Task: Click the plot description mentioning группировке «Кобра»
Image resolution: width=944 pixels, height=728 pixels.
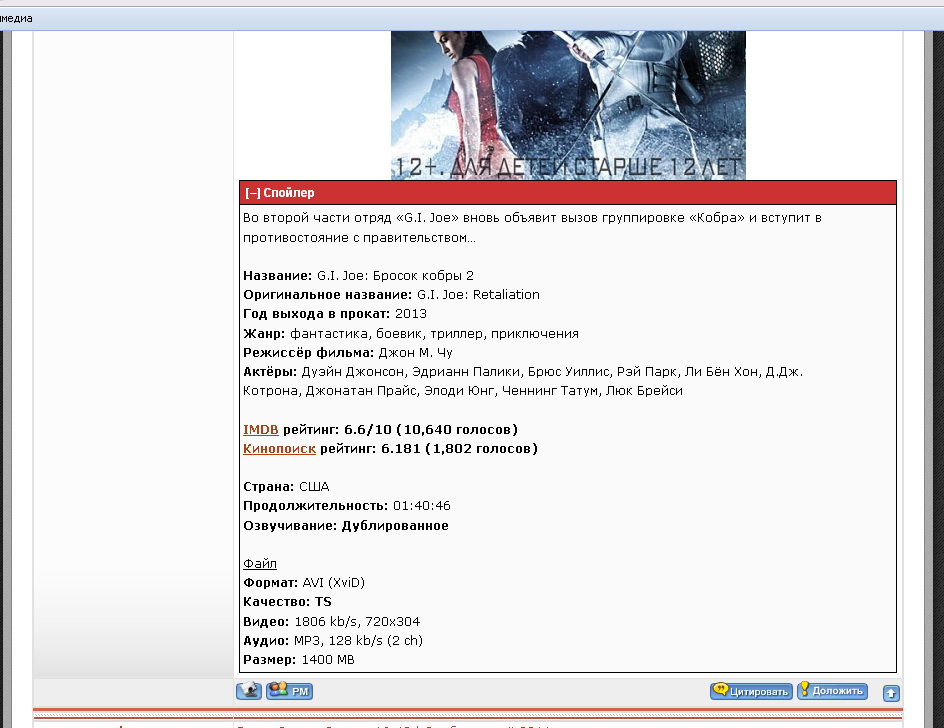Action: click(x=532, y=228)
